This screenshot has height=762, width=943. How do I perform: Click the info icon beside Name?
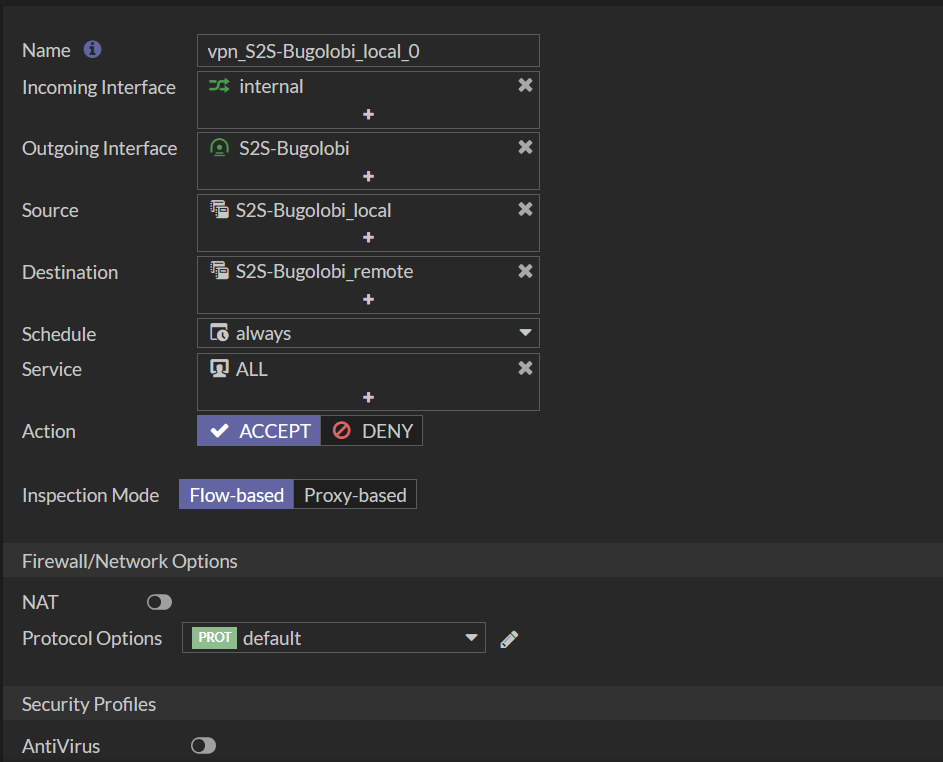pyautogui.click(x=92, y=50)
